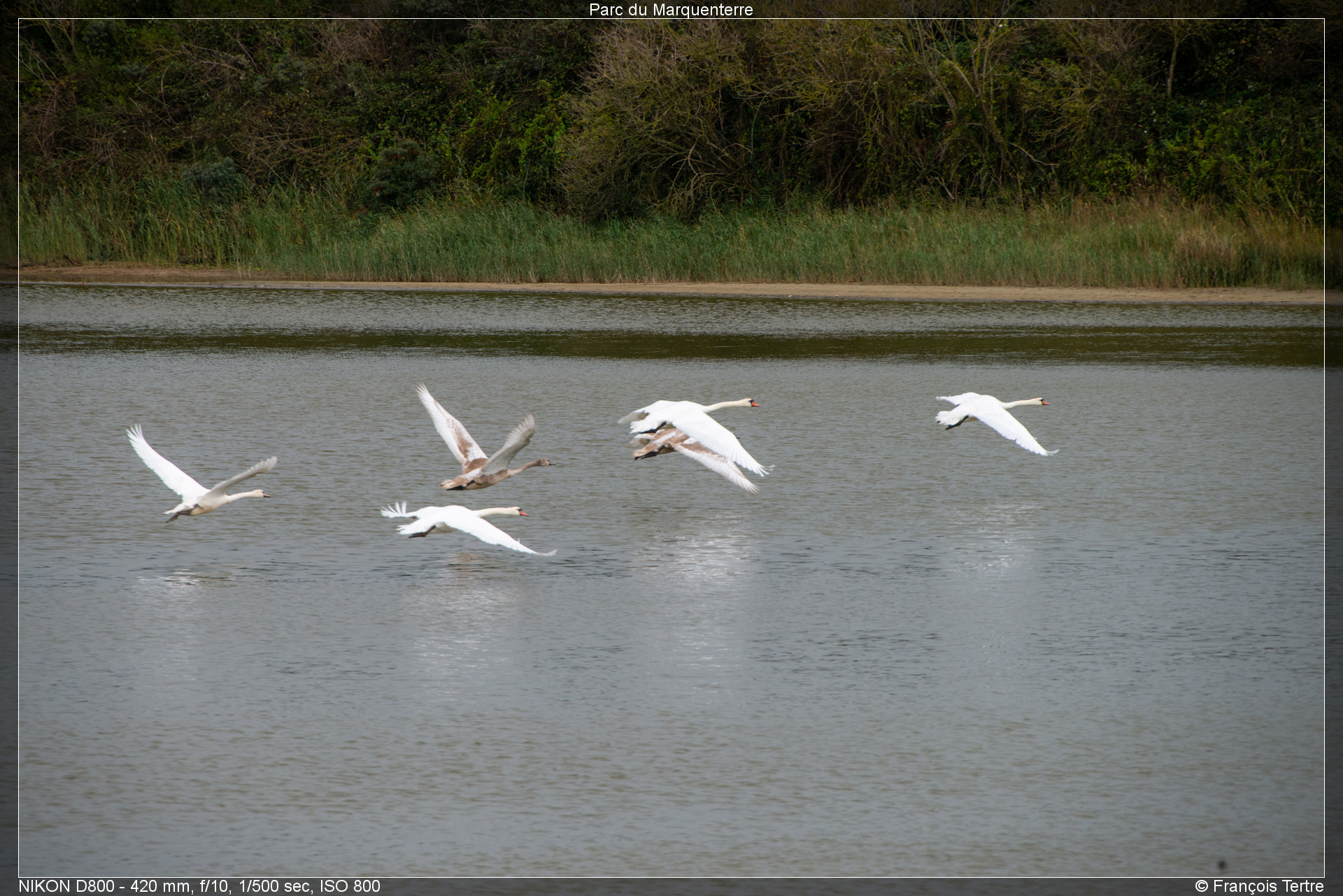Click the '© François Tertre' copyright text

pos(1259,886)
